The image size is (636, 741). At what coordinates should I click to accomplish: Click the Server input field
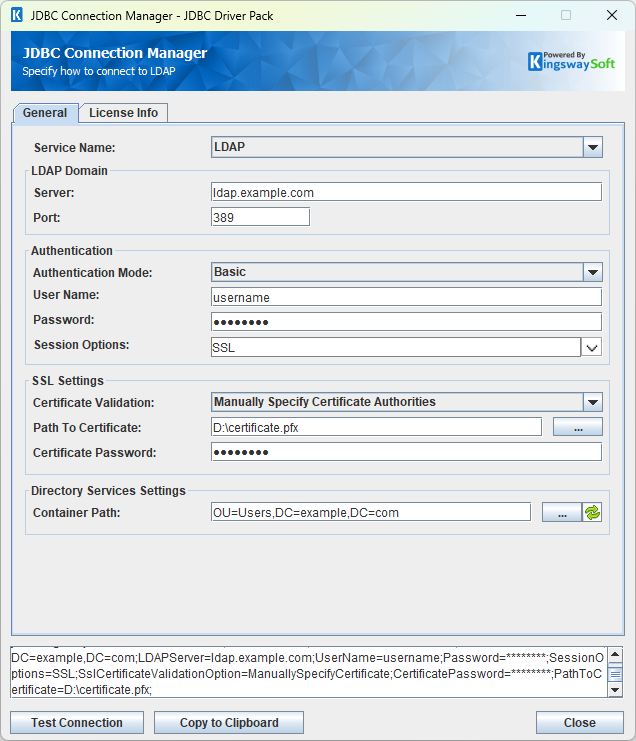406,192
